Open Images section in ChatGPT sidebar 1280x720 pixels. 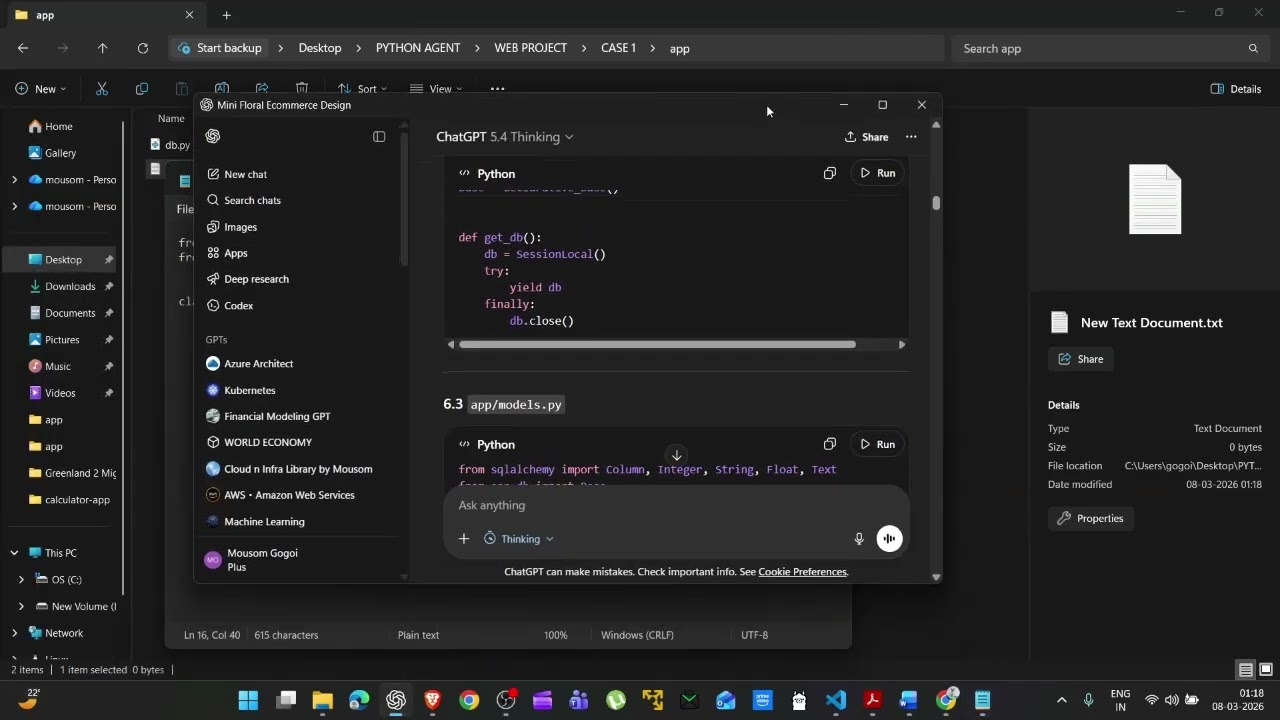pyautogui.click(x=232, y=227)
